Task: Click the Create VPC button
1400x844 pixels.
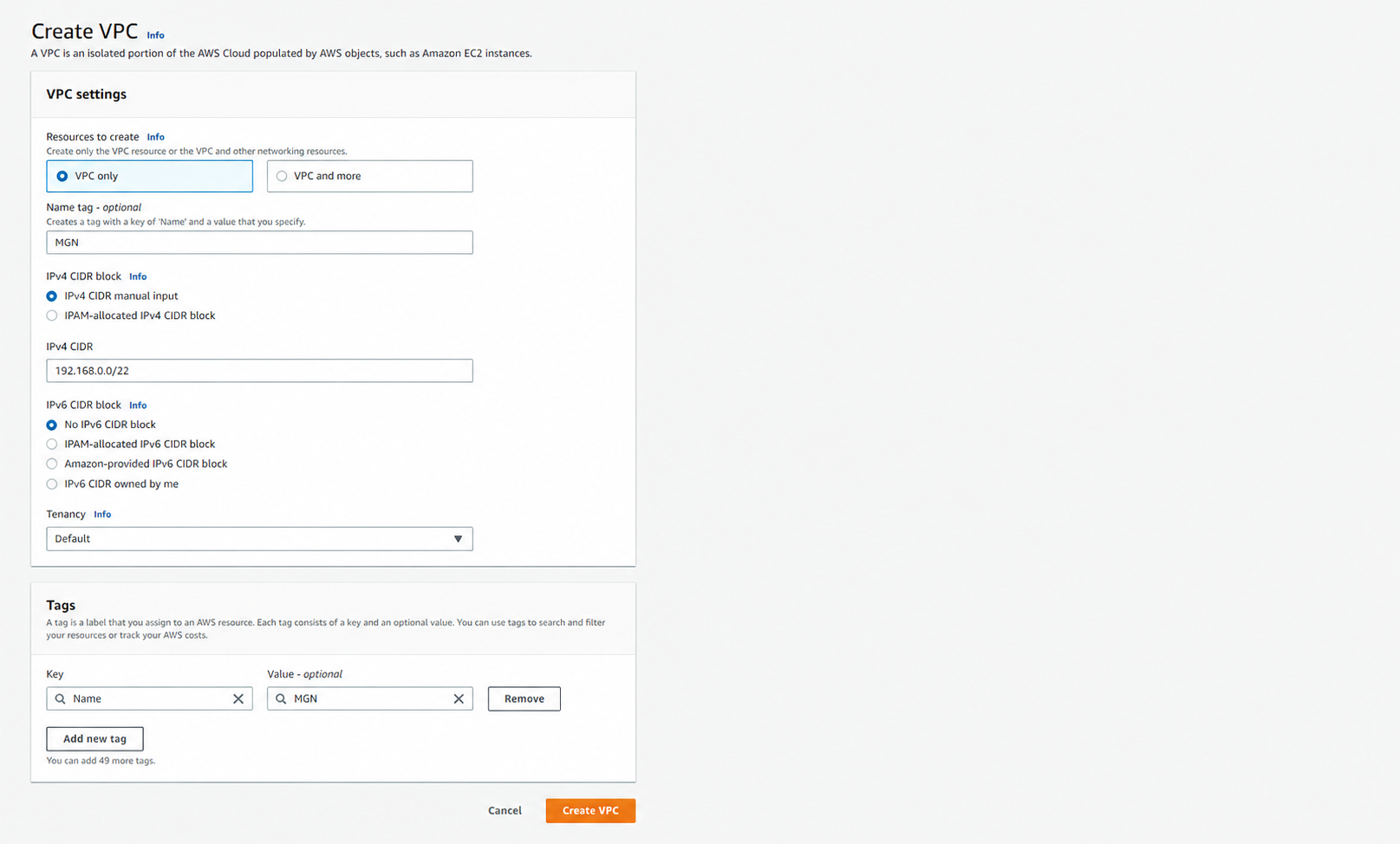Action: (x=590, y=811)
